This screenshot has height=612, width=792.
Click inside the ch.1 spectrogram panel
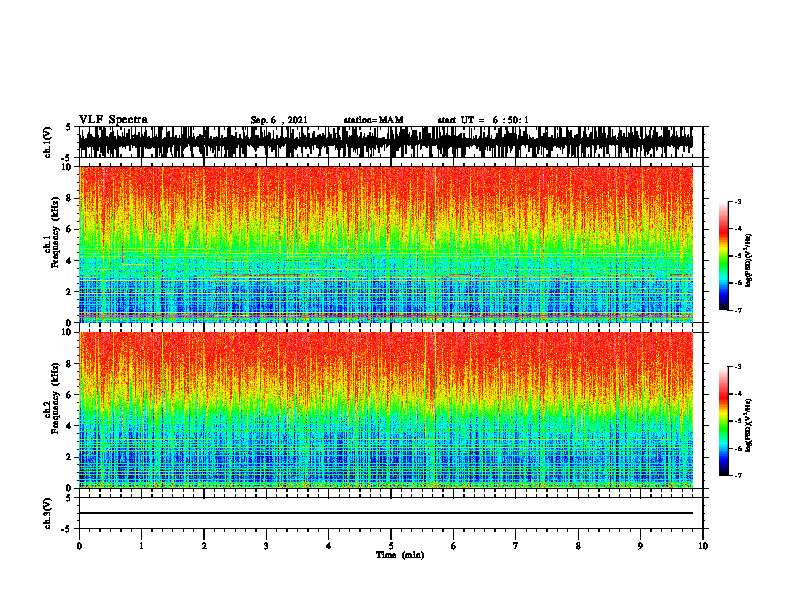click(386, 244)
